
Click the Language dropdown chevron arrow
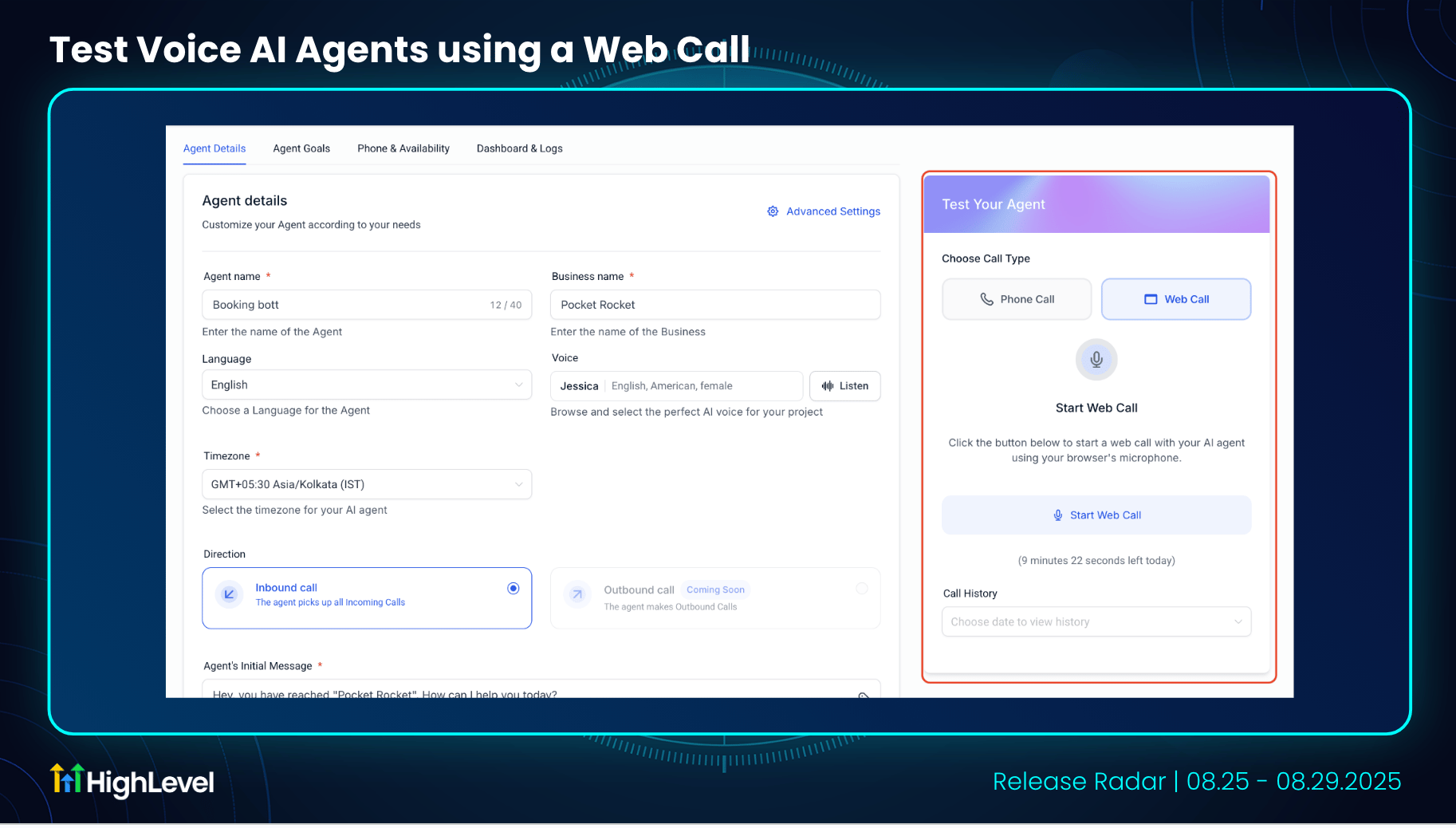519,384
